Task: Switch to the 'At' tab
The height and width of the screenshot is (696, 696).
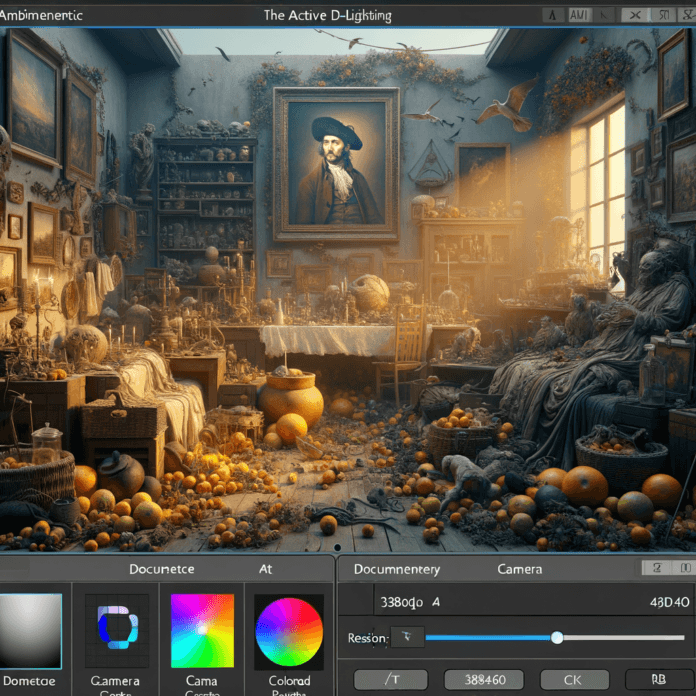Action: [265, 569]
